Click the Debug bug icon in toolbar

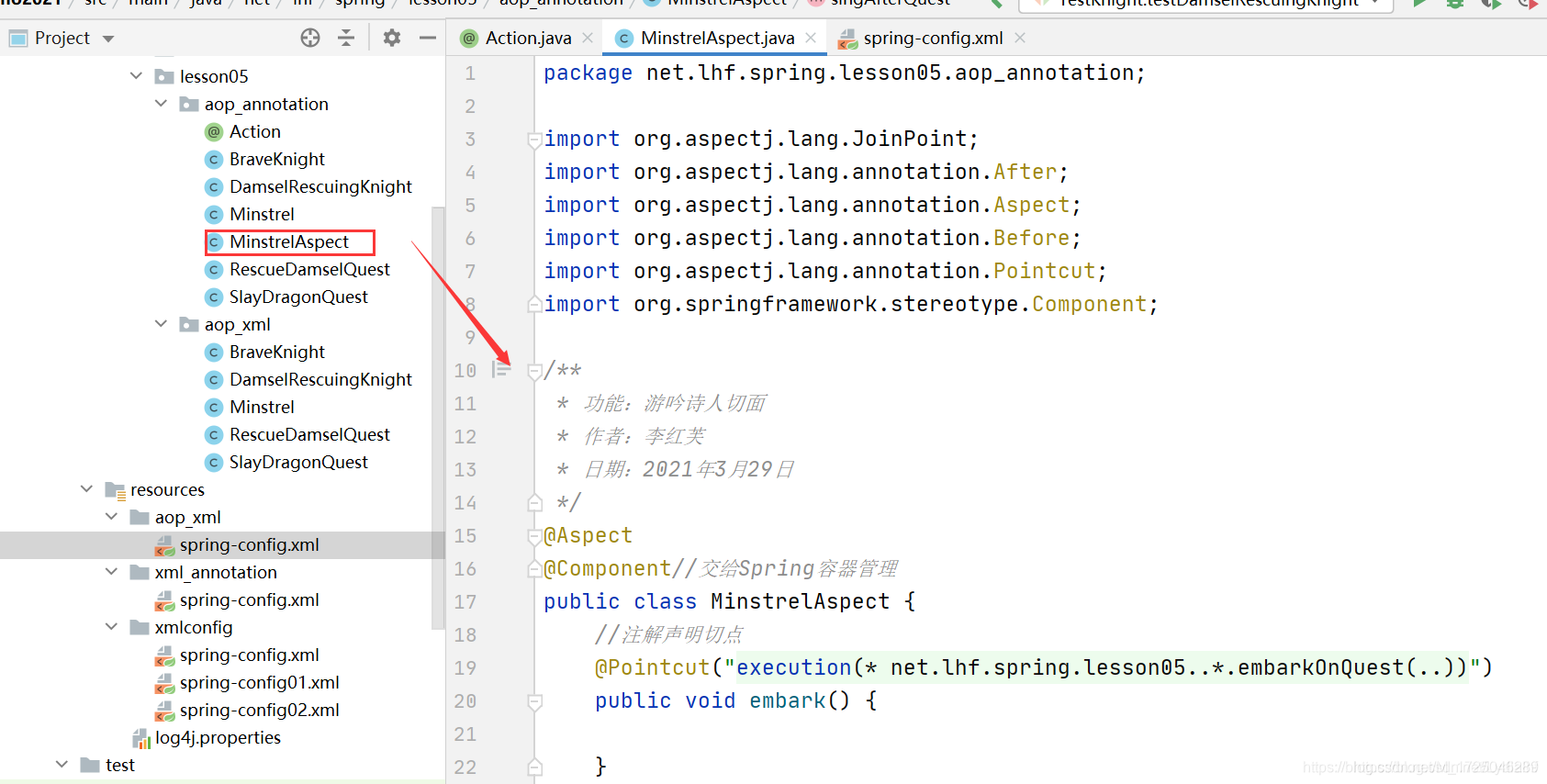click(x=1455, y=4)
